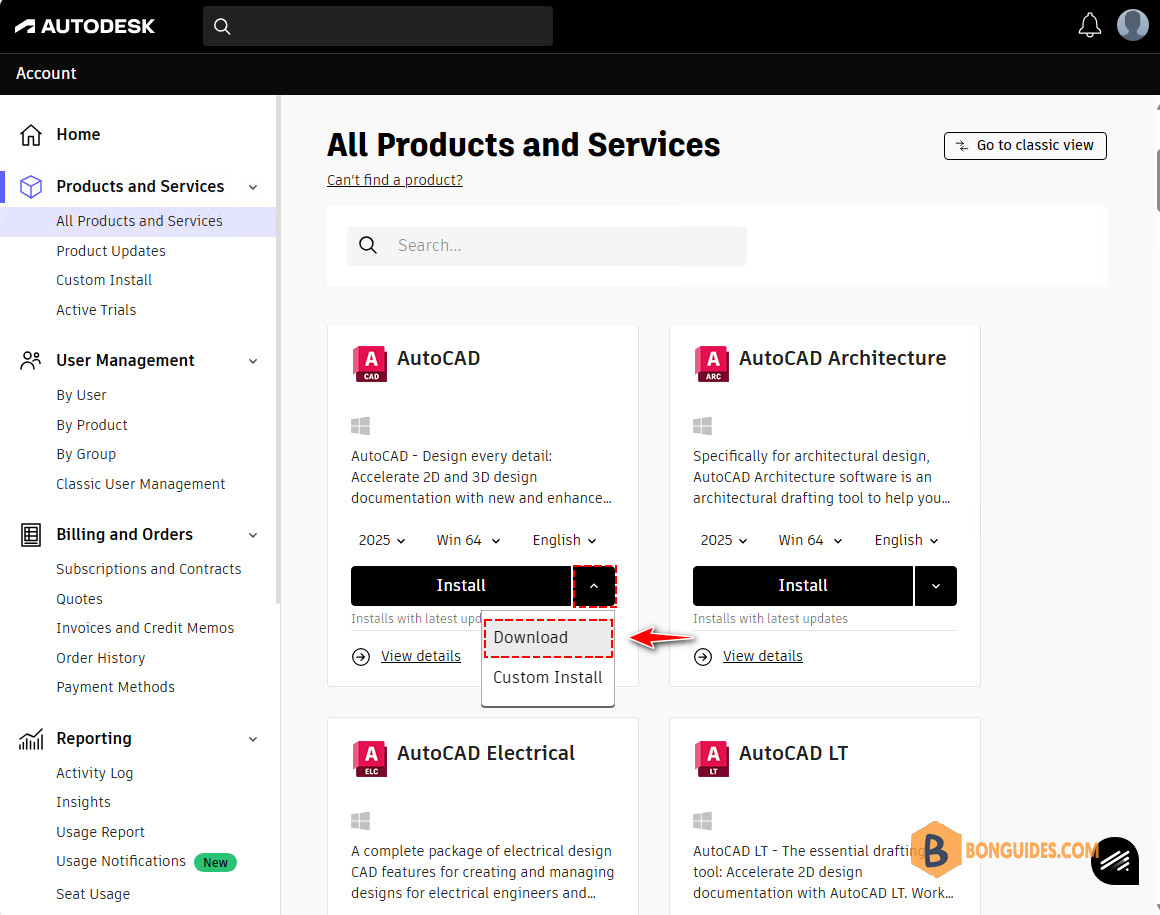Go to By Product management
Viewport: 1160px width, 915px height.
92,425
